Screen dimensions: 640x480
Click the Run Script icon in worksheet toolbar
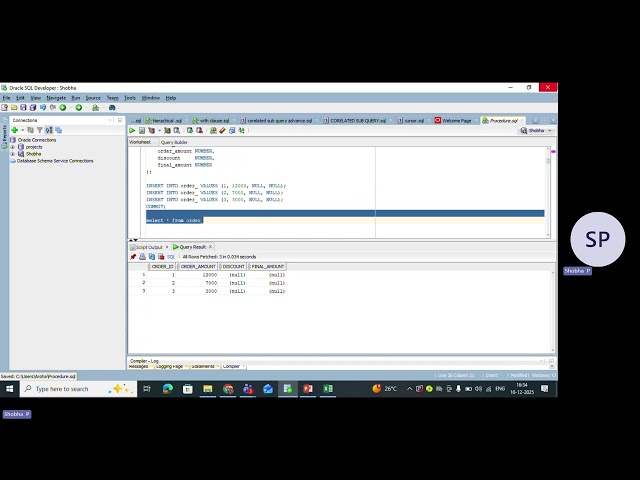tap(142, 131)
